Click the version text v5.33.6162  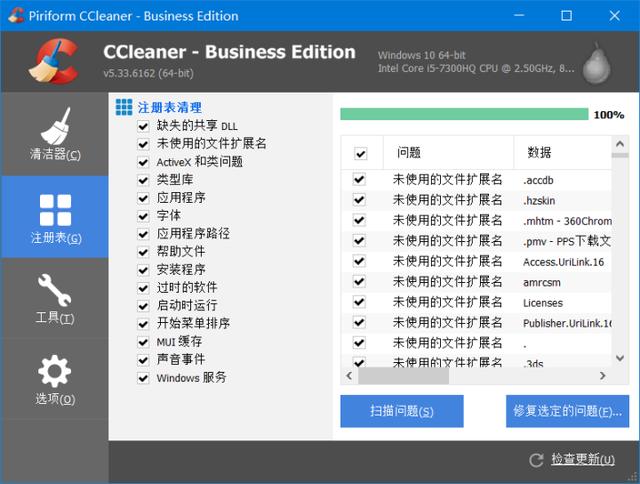point(148,73)
